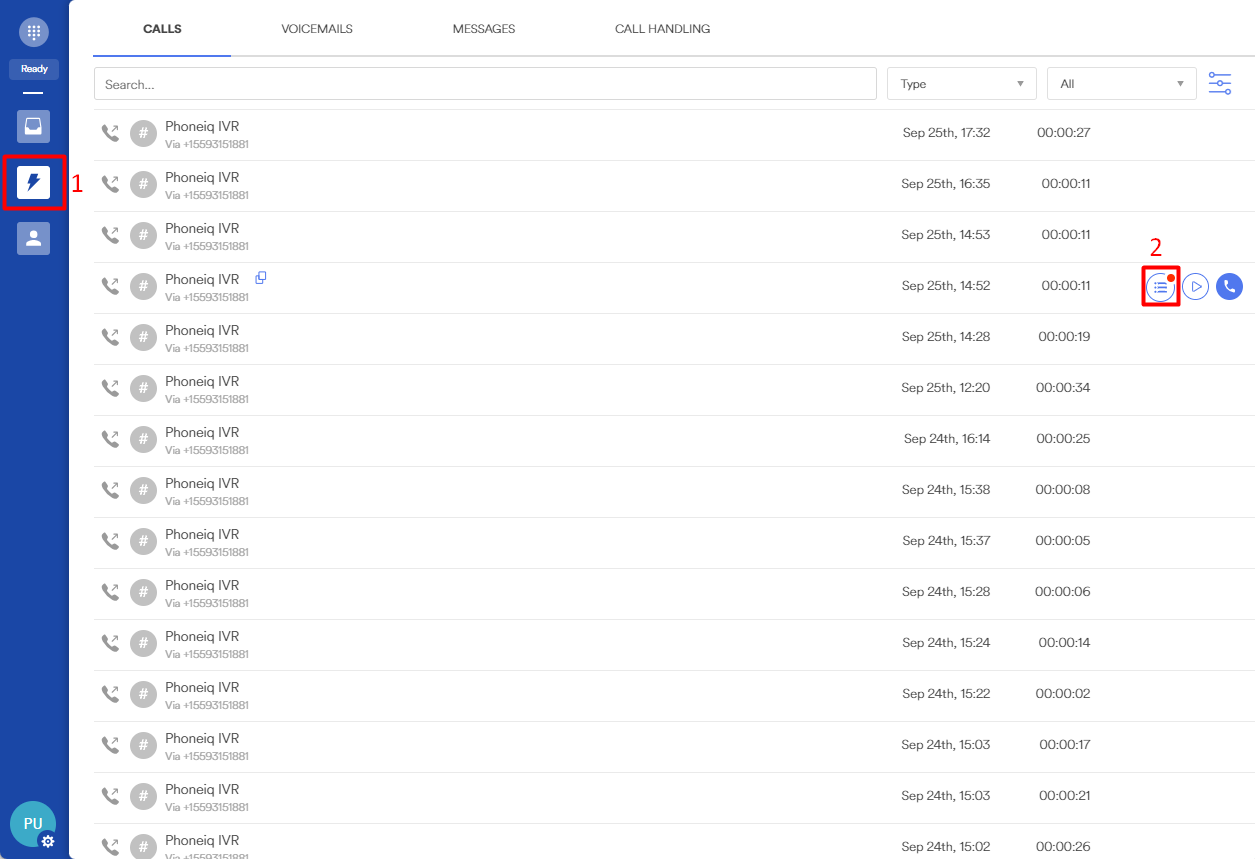Screen dimensions: 1255x859
Task: Select the lightning bolt activity icon
Action: click(33, 183)
